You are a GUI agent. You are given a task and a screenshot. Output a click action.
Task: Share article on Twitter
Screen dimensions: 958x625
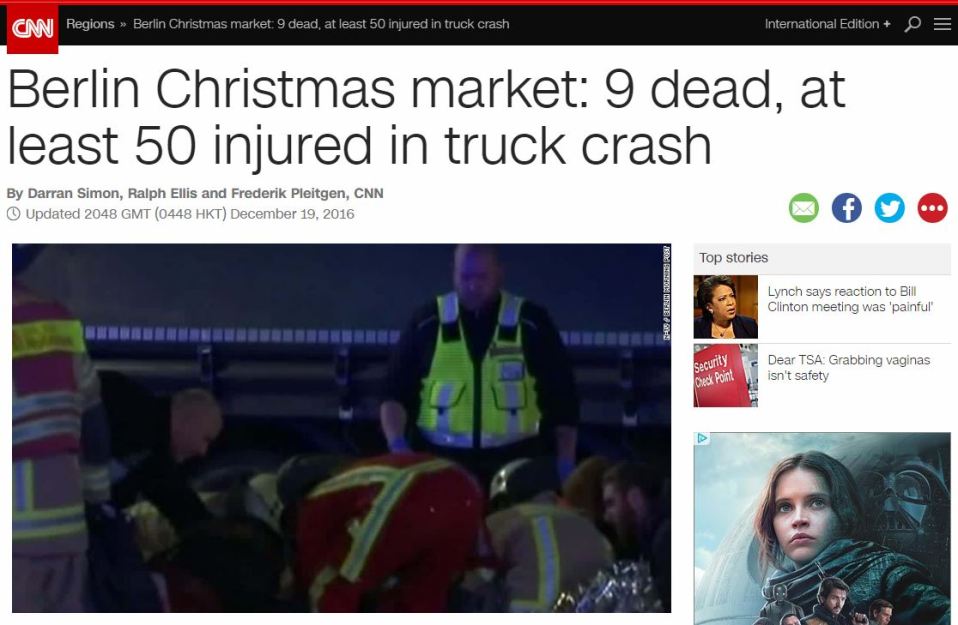[x=890, y=208]
